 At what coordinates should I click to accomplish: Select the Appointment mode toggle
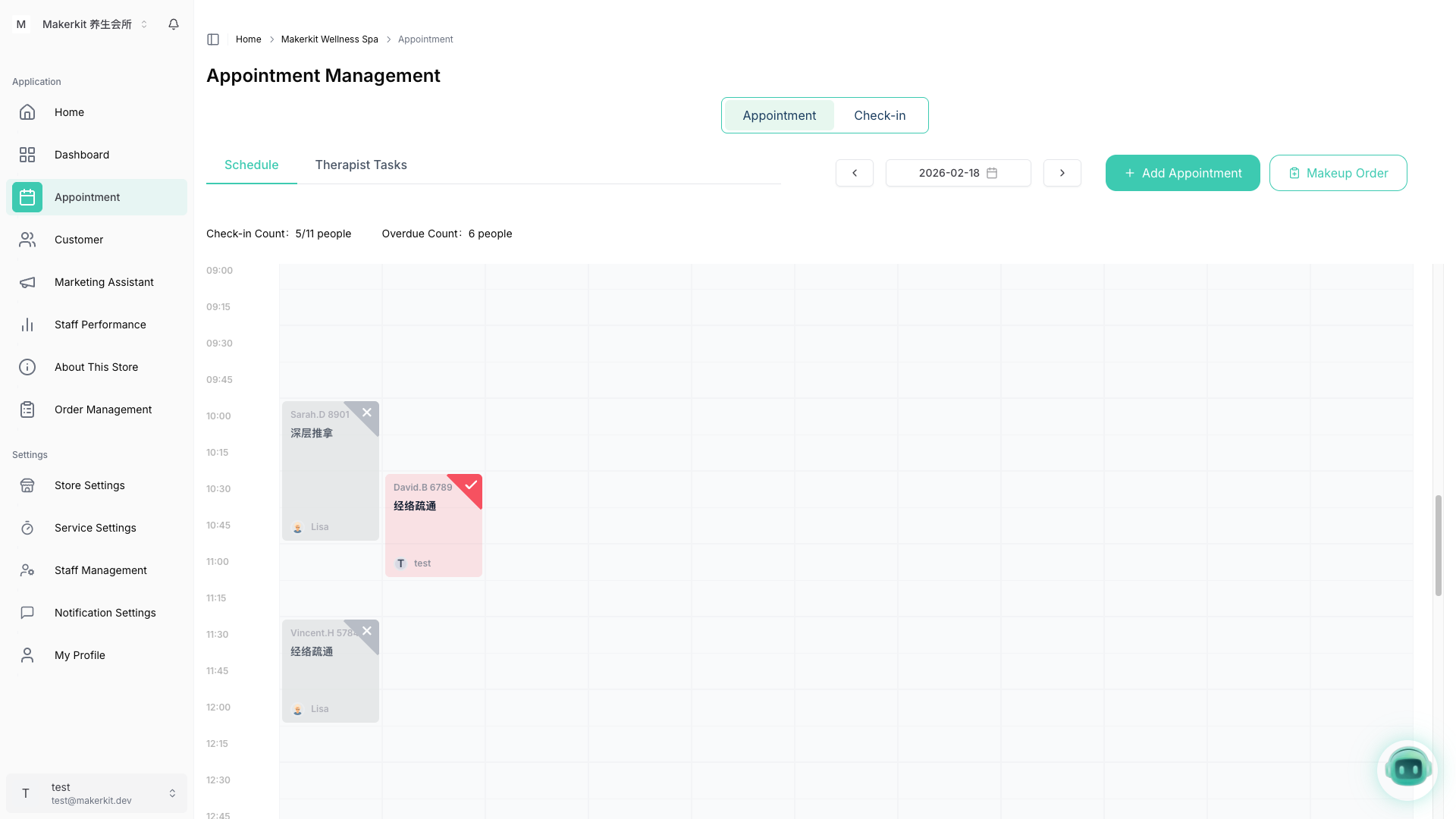779,115
